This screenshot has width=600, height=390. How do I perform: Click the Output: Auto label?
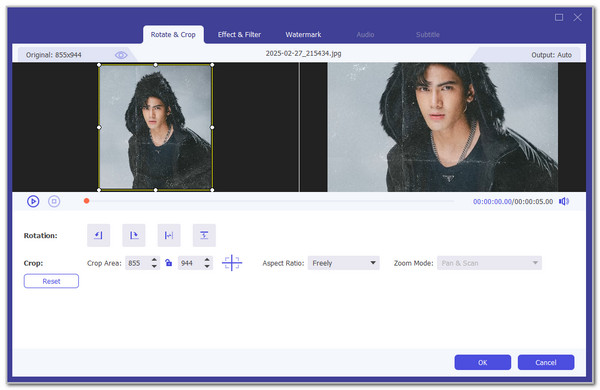tap(551, 55)
